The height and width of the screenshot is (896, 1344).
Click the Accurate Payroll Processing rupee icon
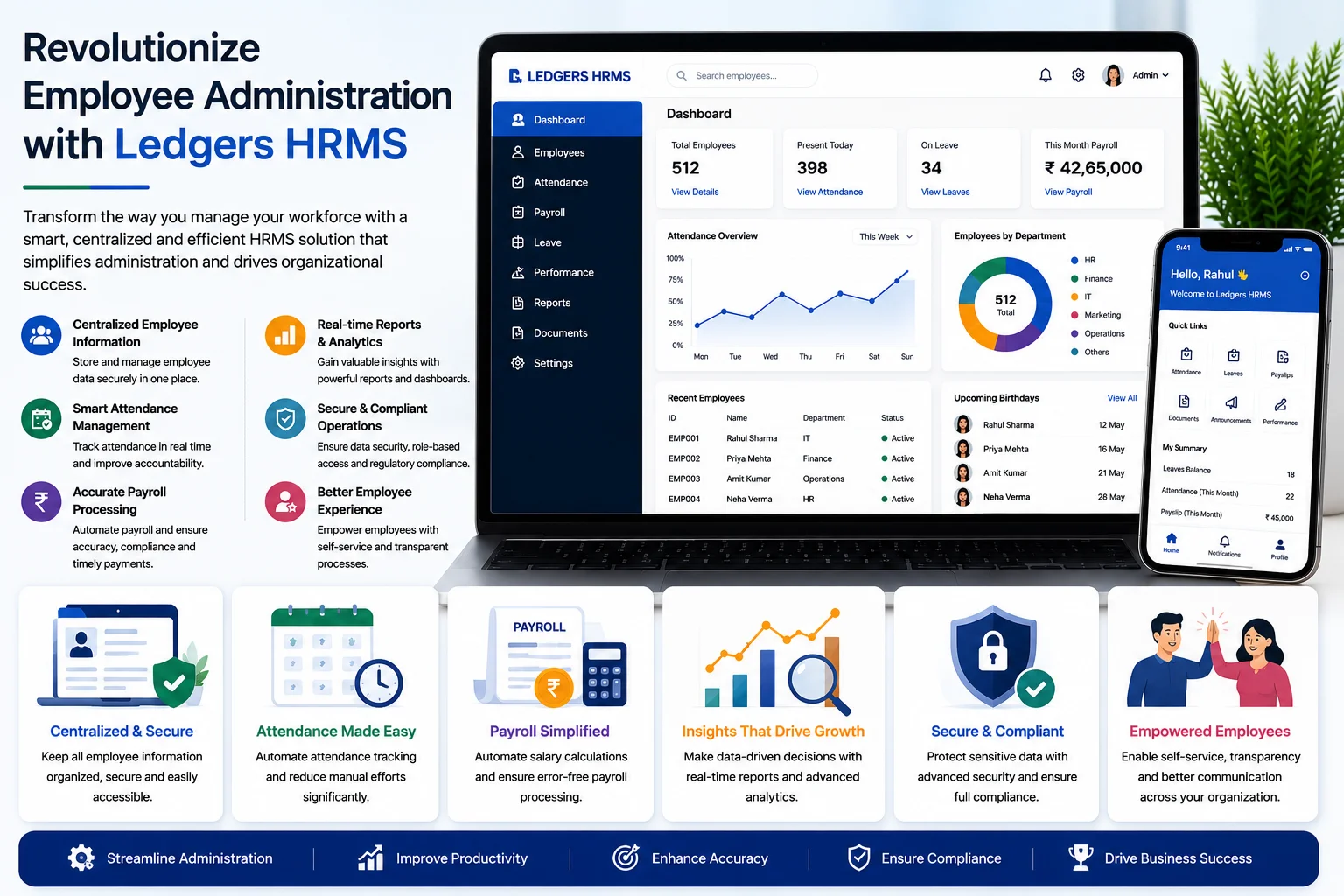coord(41,502)
